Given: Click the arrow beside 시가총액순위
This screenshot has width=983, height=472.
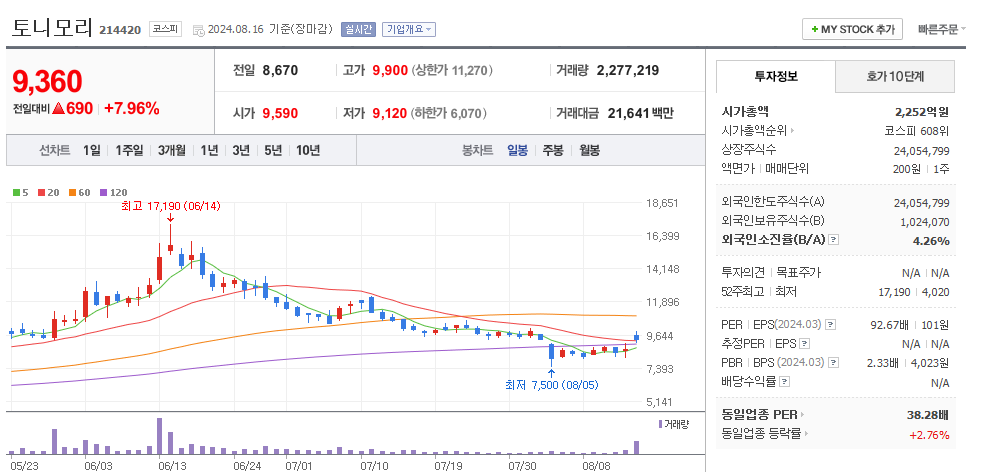Looking at the screenshot, I should point(792,131).
